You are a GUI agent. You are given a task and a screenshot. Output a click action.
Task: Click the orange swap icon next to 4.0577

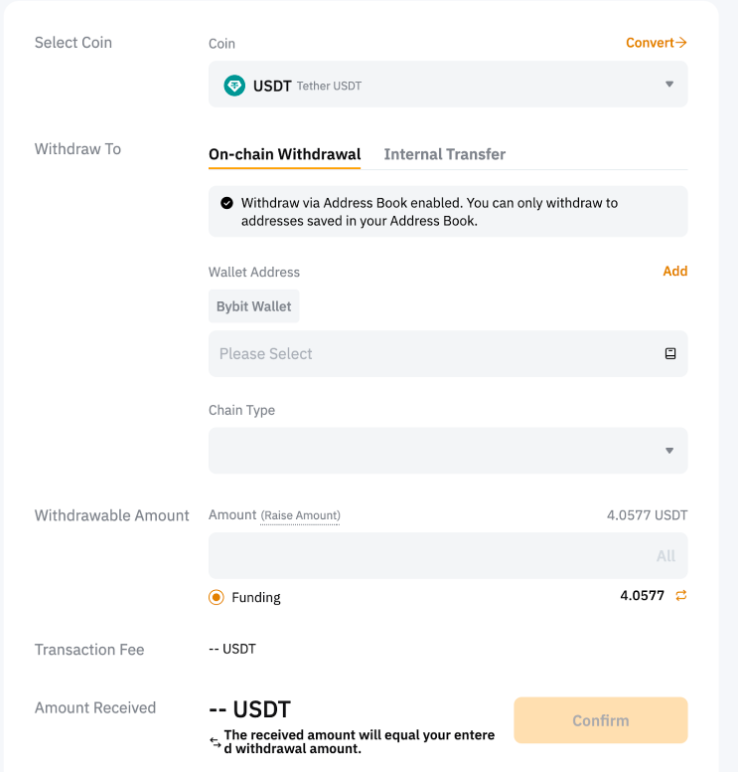click(681, 596)
